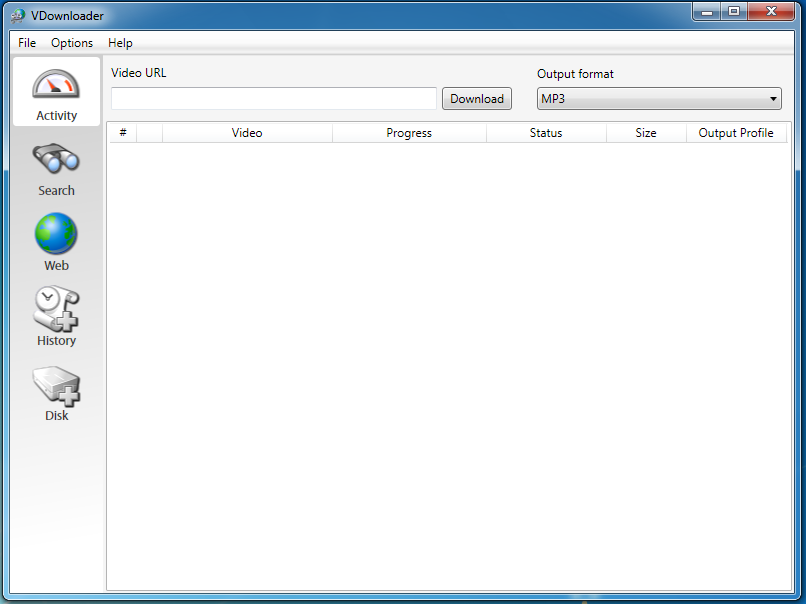Switch to the Web globe icon
This screenshot has width=806, height=604.
click(x=56, y=233)
